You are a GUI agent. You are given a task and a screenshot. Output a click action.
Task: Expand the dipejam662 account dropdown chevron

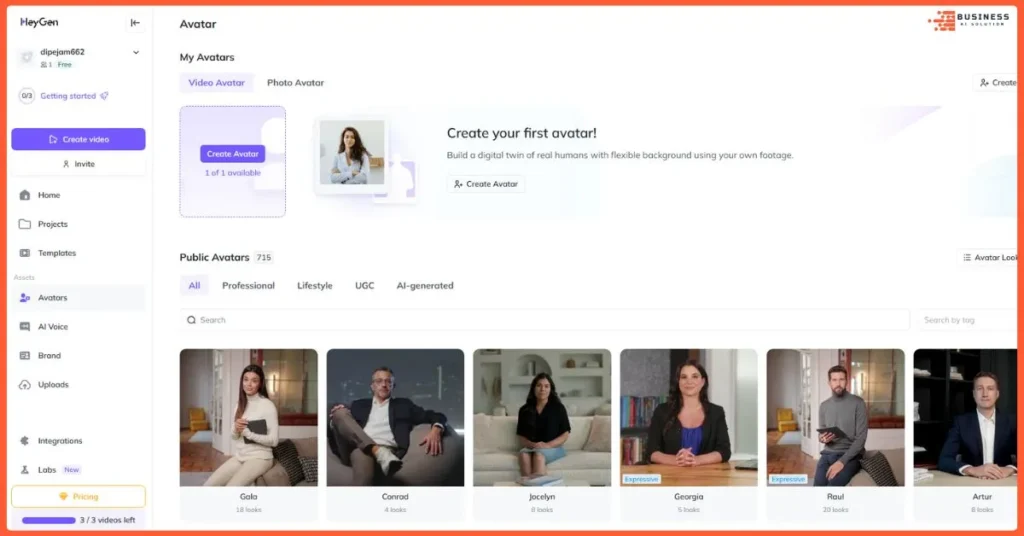tap(136, 52)
